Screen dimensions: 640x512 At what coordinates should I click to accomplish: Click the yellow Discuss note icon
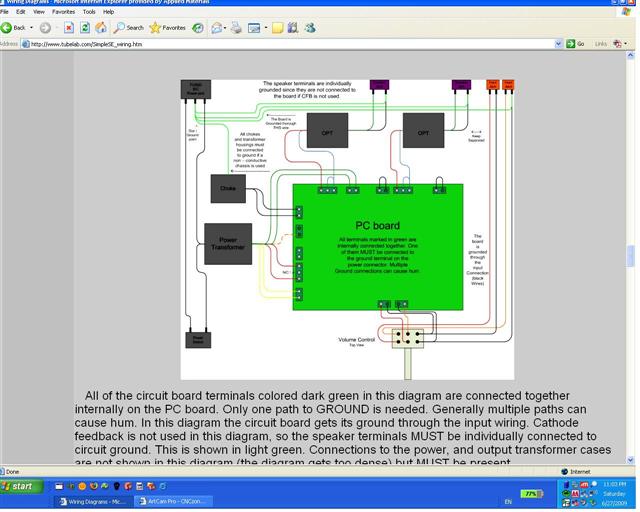[278, 28]
